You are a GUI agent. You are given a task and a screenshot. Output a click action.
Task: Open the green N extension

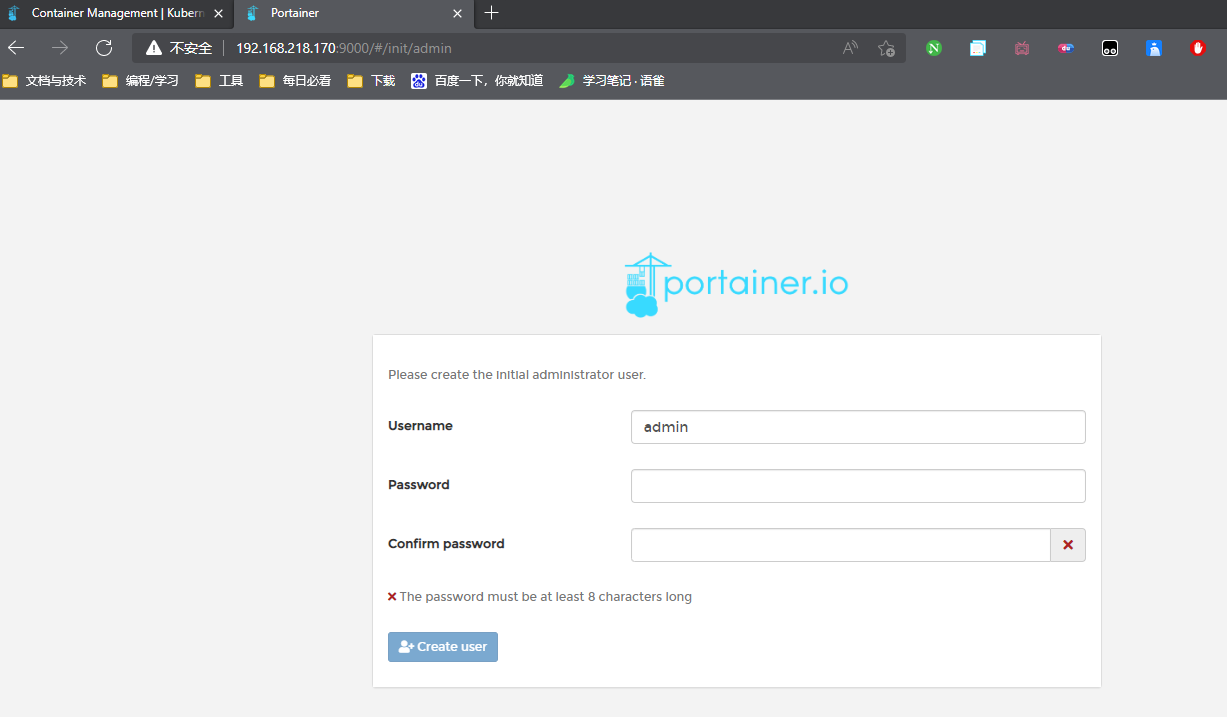click(934, 48)
